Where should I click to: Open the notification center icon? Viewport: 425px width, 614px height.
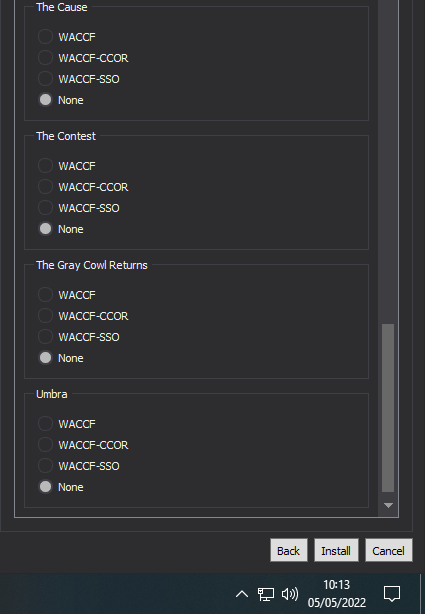pyautogui.click(x=392, y=594)
